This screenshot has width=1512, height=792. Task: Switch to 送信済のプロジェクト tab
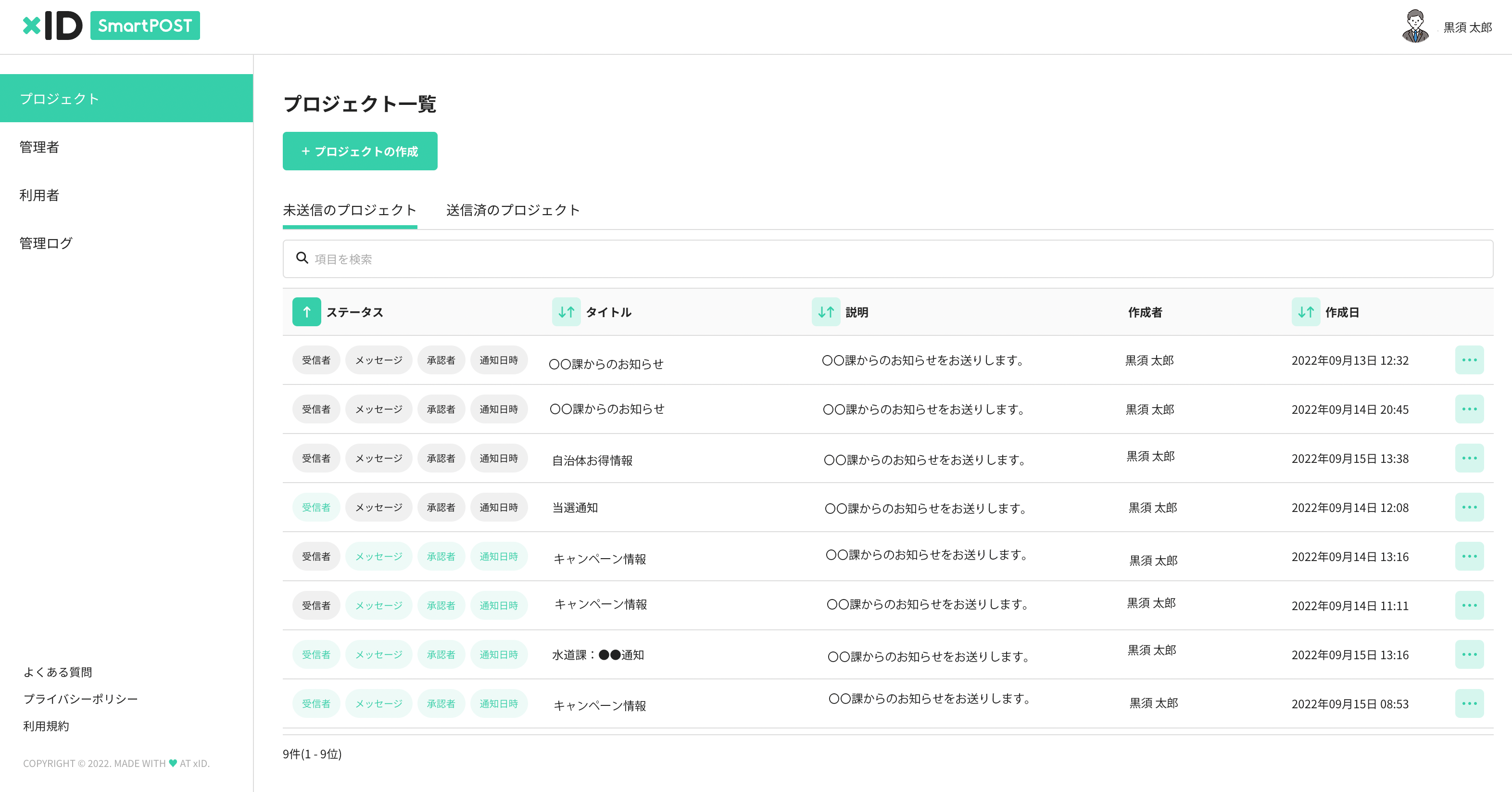tap(512, 210)
